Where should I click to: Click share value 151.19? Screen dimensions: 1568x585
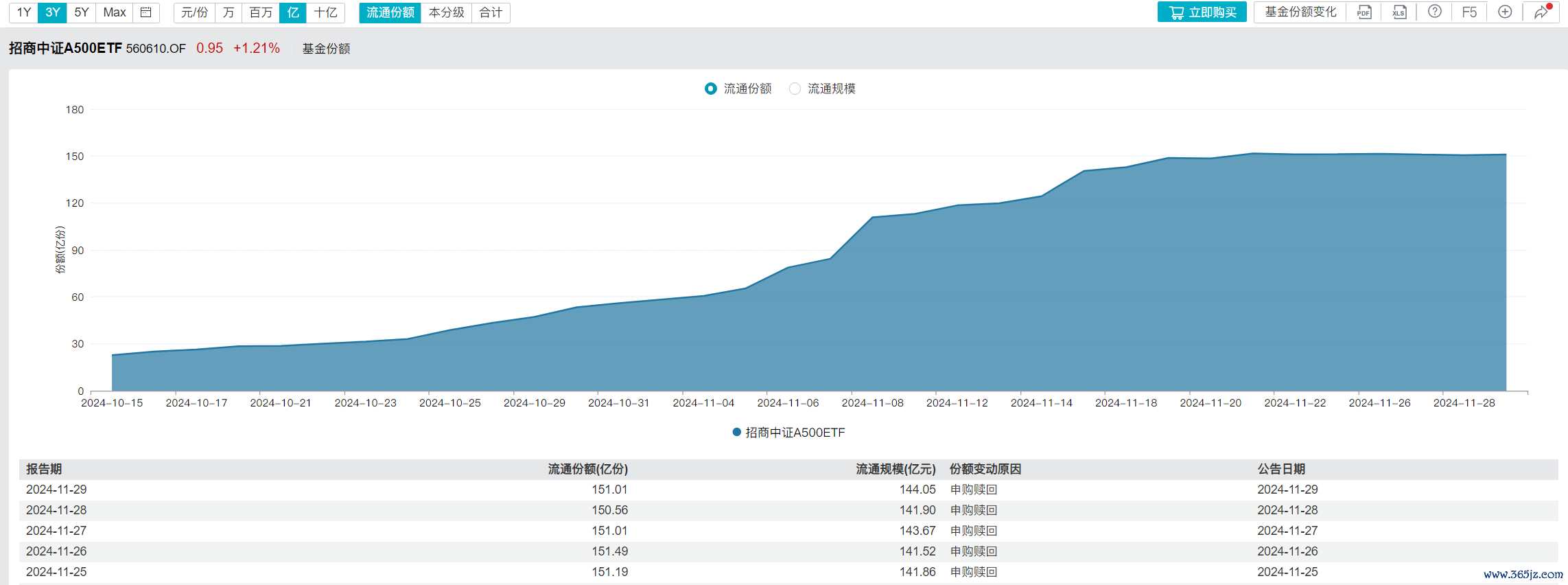[x=610, y=572]
